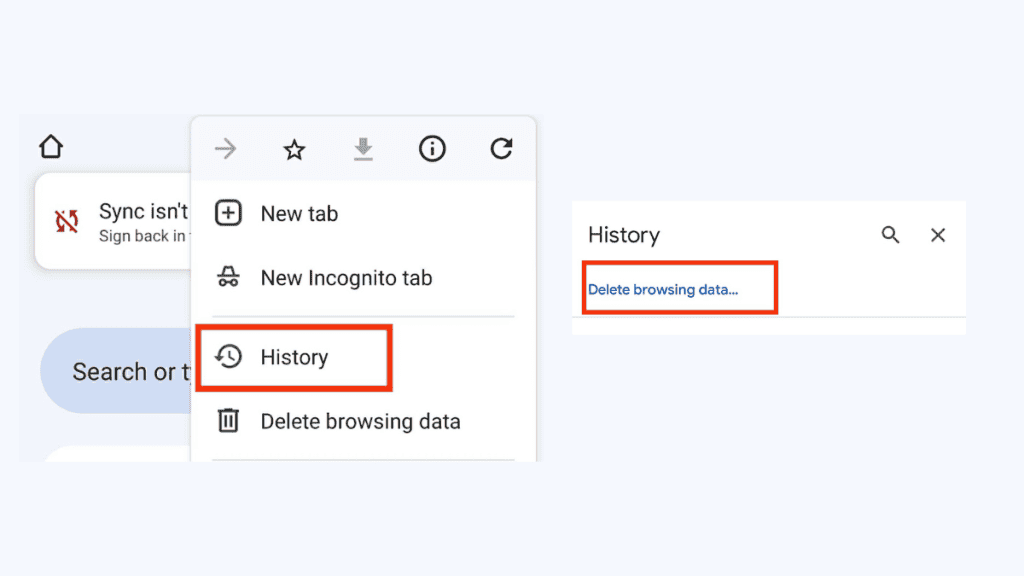Open page info circle icon
The image size is (1024, 576).
pos(432,149)
